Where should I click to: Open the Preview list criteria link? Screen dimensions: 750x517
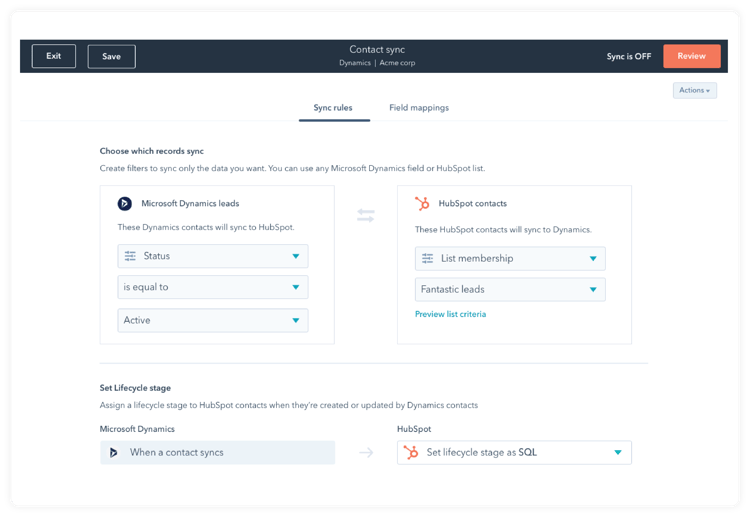pyautogui.click(x=450, y=314)
